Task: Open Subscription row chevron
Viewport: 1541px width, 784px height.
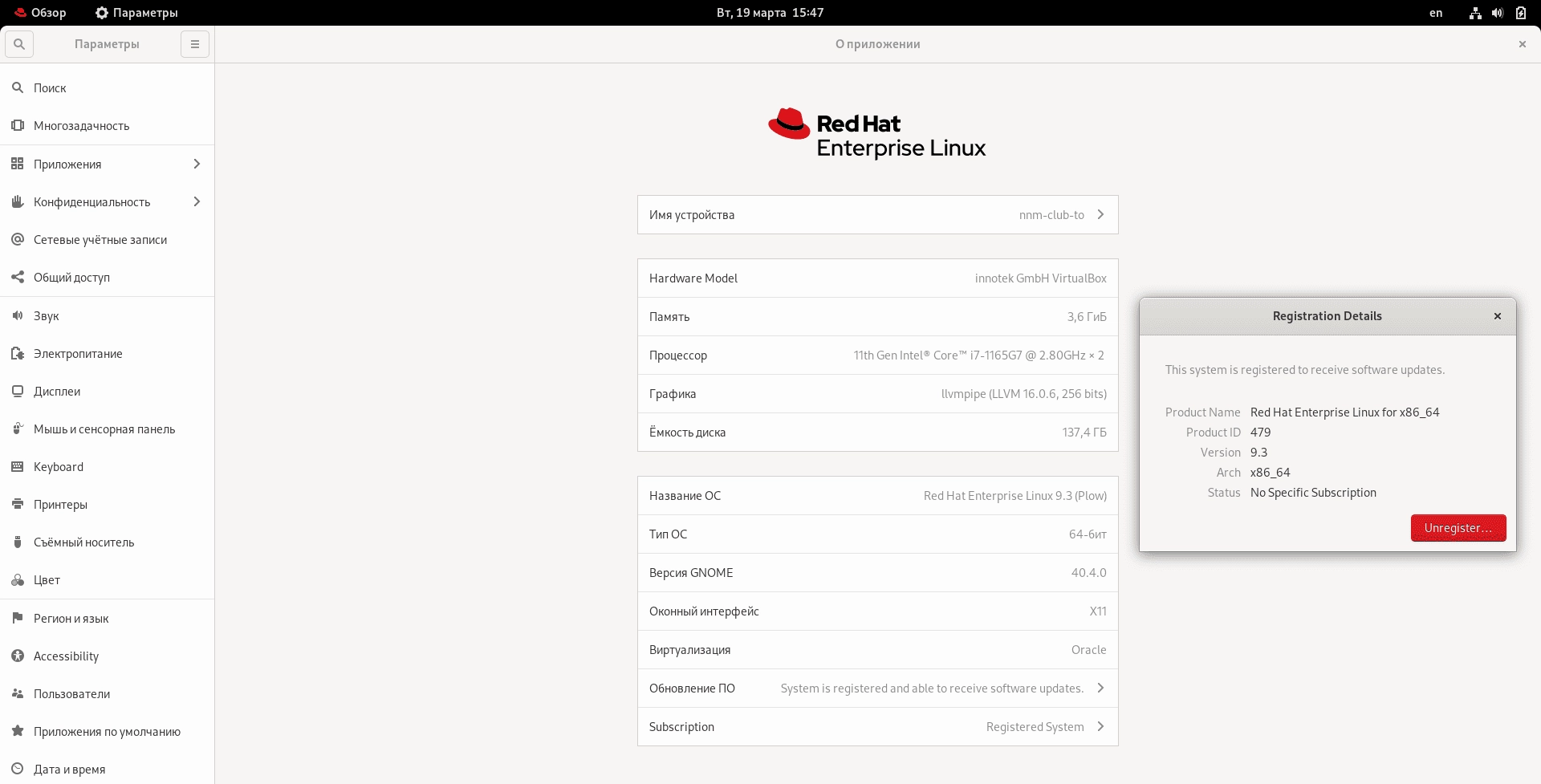Action: pyautogui.click(x=1100, y=726)
